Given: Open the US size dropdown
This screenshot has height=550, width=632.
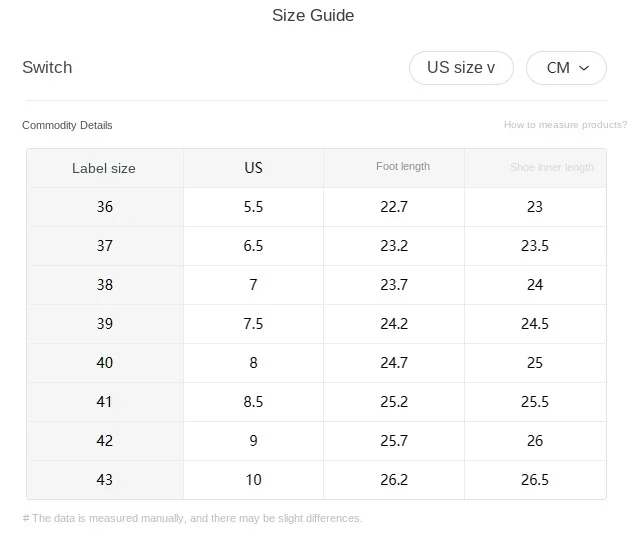Looking at the screenshot, I should click(461, 68).
